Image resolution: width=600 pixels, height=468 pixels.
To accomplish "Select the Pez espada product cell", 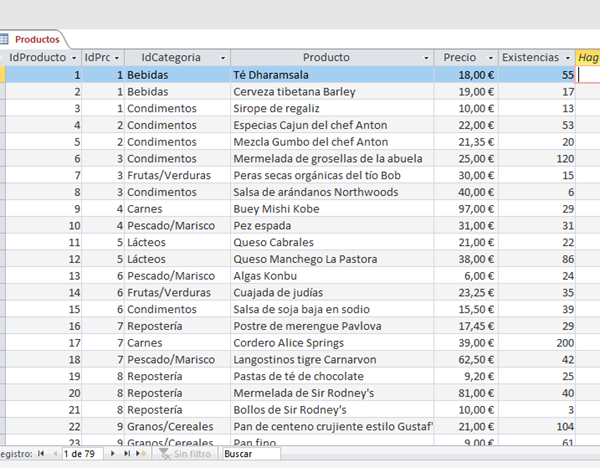I will pyautogui.click(x=332, y=225).
